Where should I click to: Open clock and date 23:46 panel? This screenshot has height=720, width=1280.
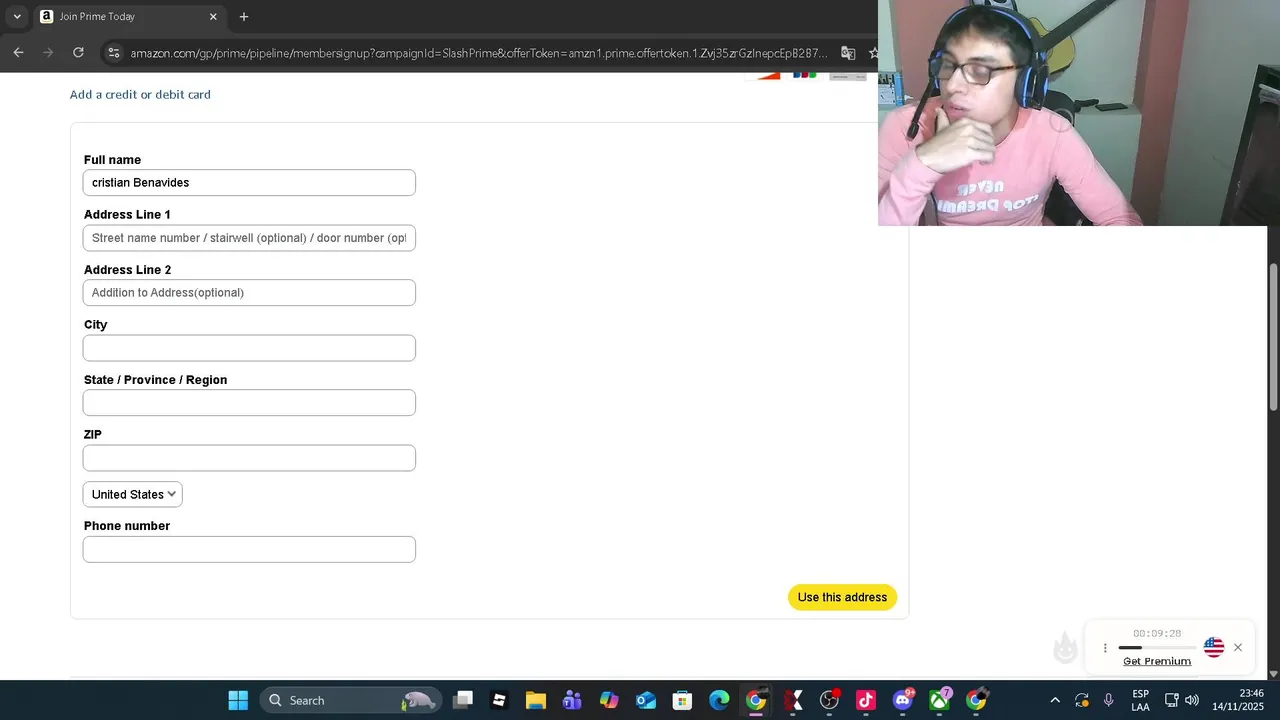point(1238,700)
